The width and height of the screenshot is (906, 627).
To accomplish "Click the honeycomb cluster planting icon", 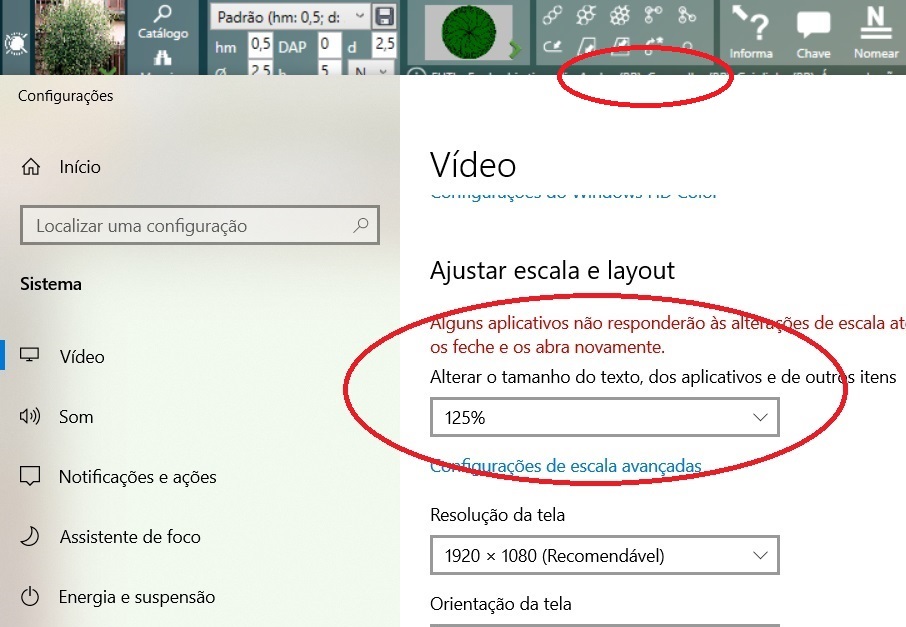I will tap(620, 16).
